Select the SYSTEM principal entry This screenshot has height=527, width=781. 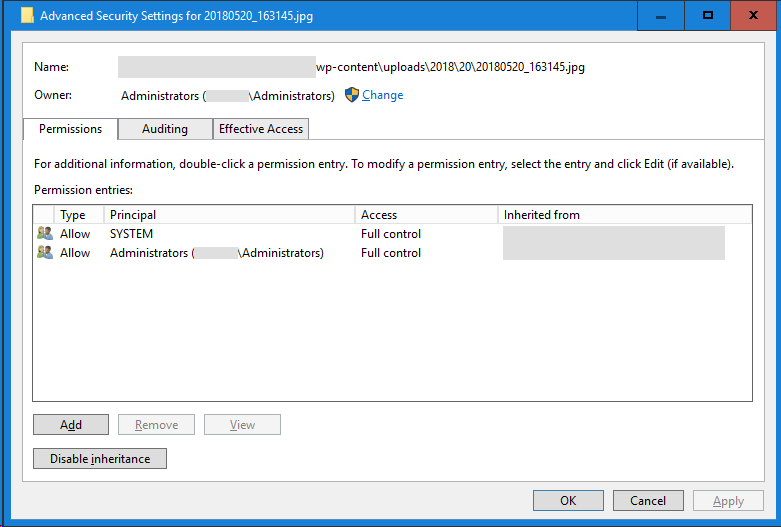point(131,234)
